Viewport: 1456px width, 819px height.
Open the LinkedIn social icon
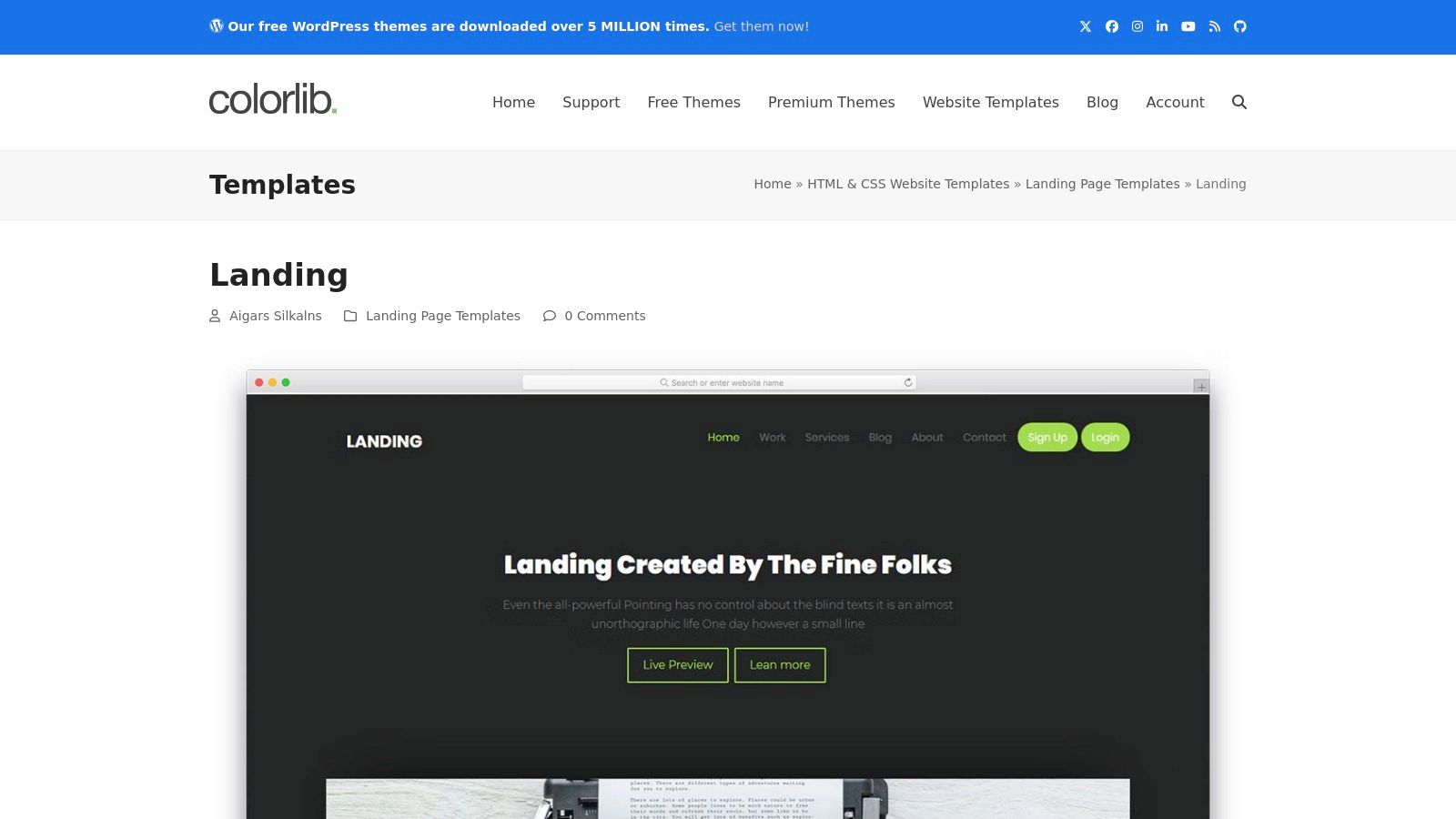[x=1162, y=26]
